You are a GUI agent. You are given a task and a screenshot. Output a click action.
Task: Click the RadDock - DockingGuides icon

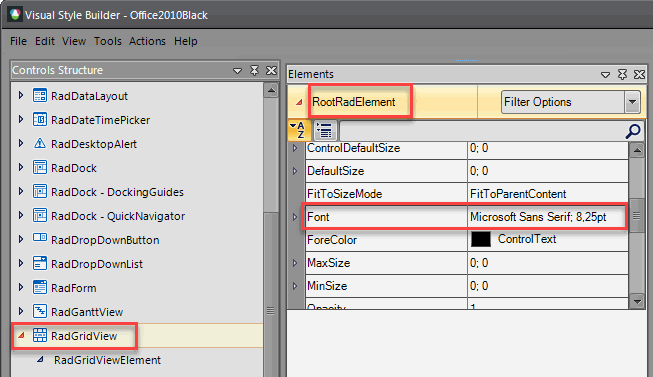tap(40, 192)
